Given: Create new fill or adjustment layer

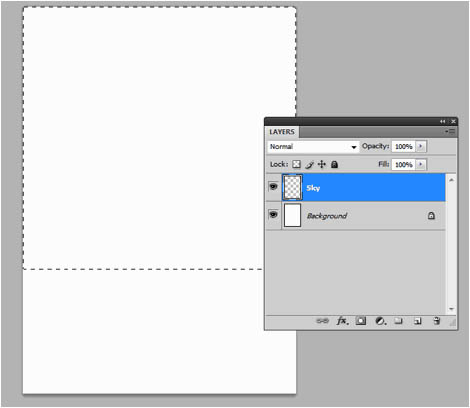Looking at the screenshot, I should pos(380,321).
